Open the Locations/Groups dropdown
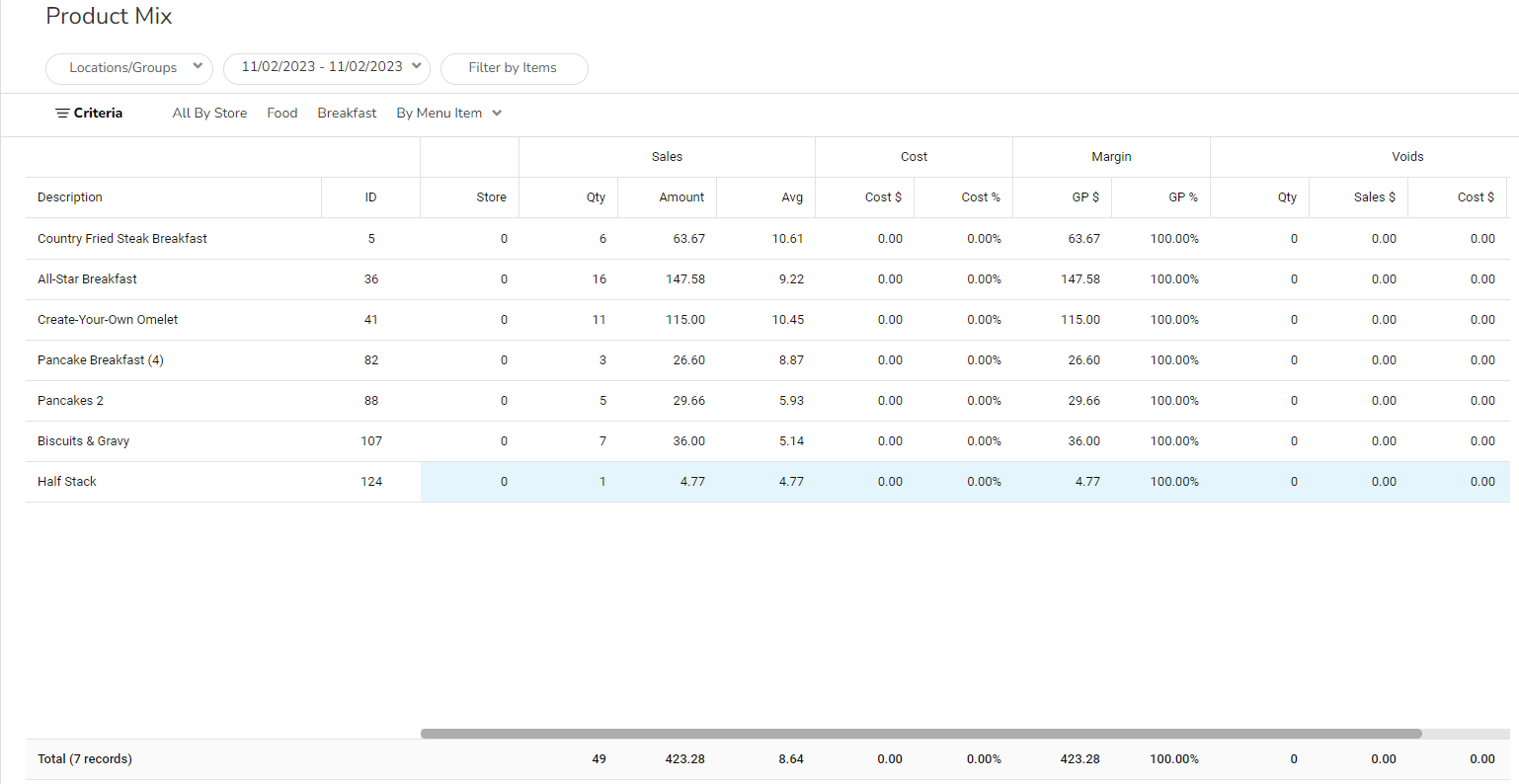This screenshot has width=1519, height=784. pos(129,68)
